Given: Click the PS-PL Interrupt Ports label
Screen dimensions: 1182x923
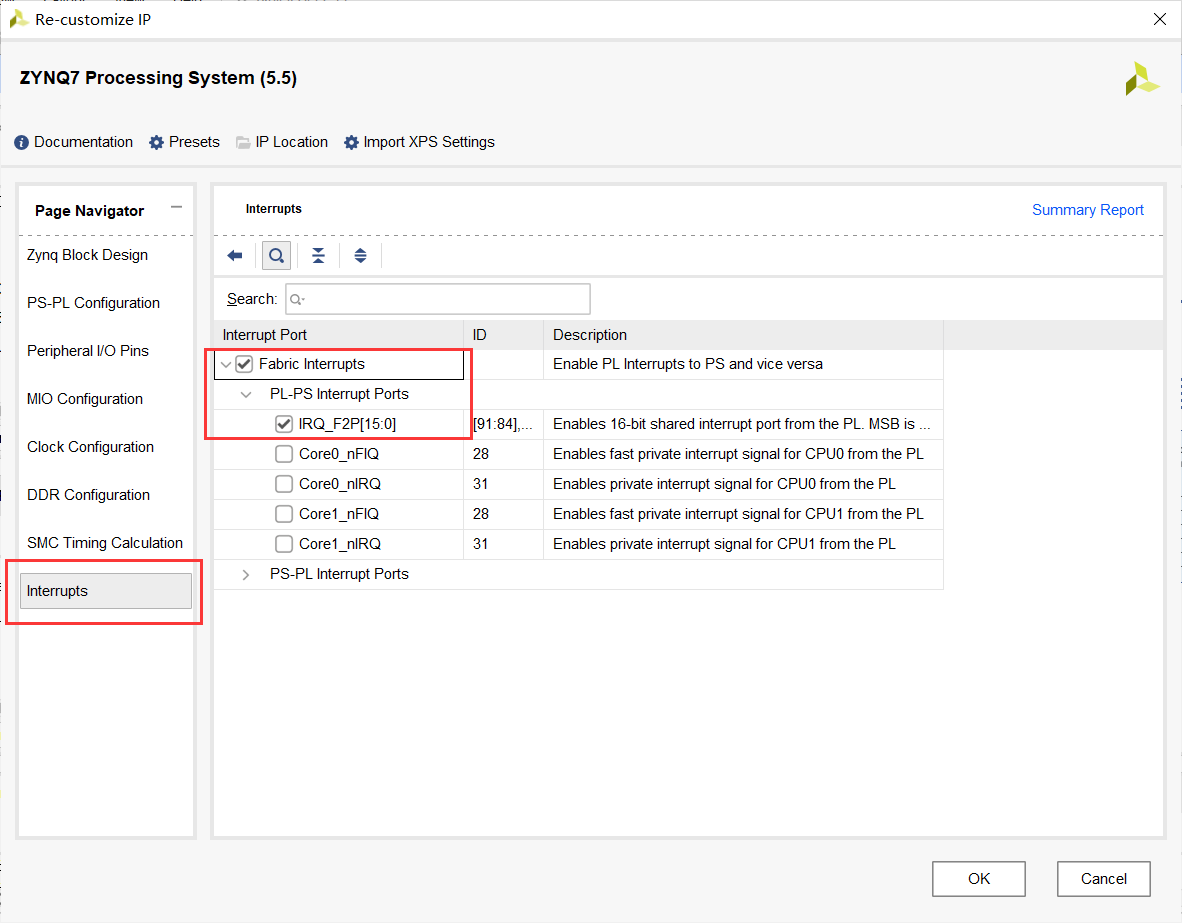Looking at the screenshot, I should pos(339,574).
